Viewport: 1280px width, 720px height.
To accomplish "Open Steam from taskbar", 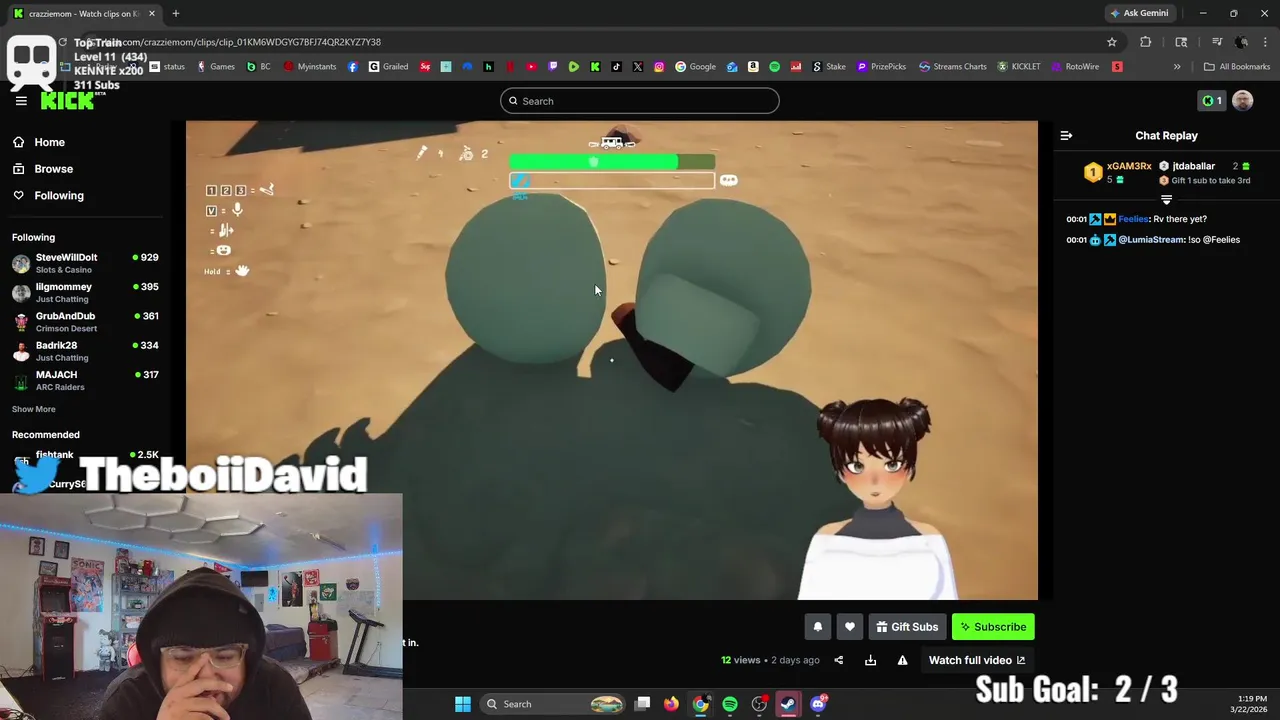I will 788,704.
